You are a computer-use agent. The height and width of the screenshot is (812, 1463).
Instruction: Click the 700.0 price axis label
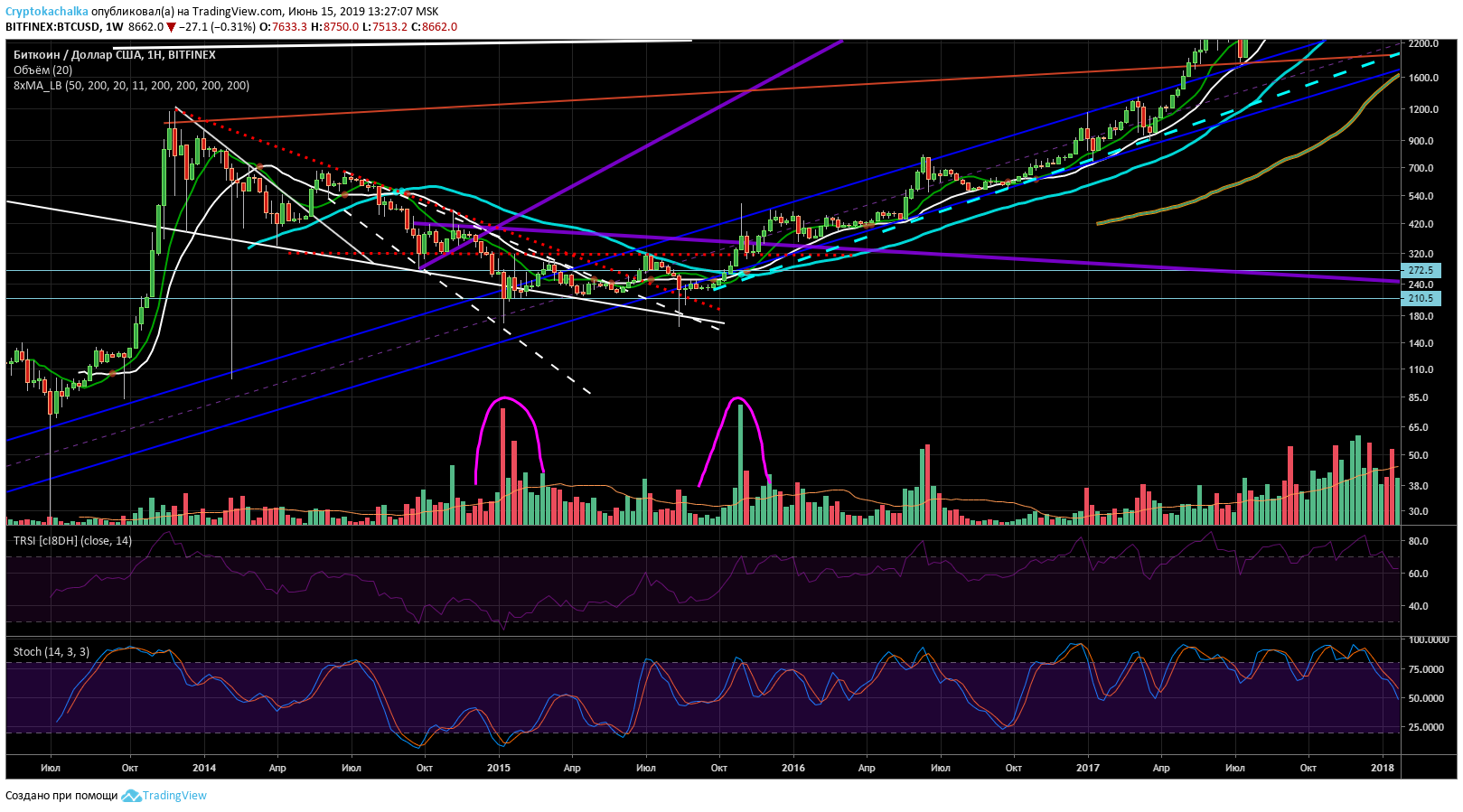coord(1421,168)
